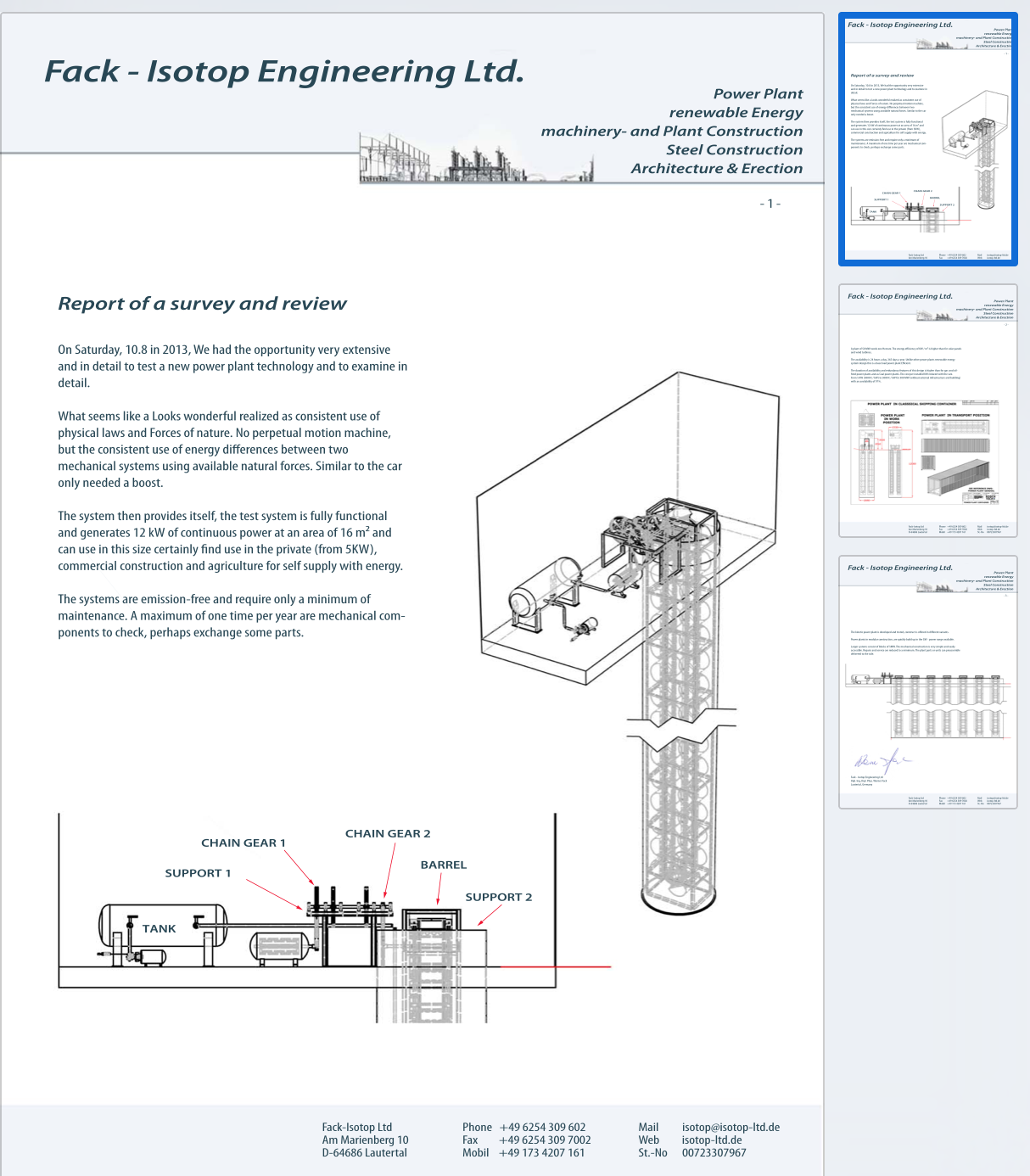Click the 'Am Marienberg 10' address line
The image size is (1030, 1176).
click(365, 1140)
